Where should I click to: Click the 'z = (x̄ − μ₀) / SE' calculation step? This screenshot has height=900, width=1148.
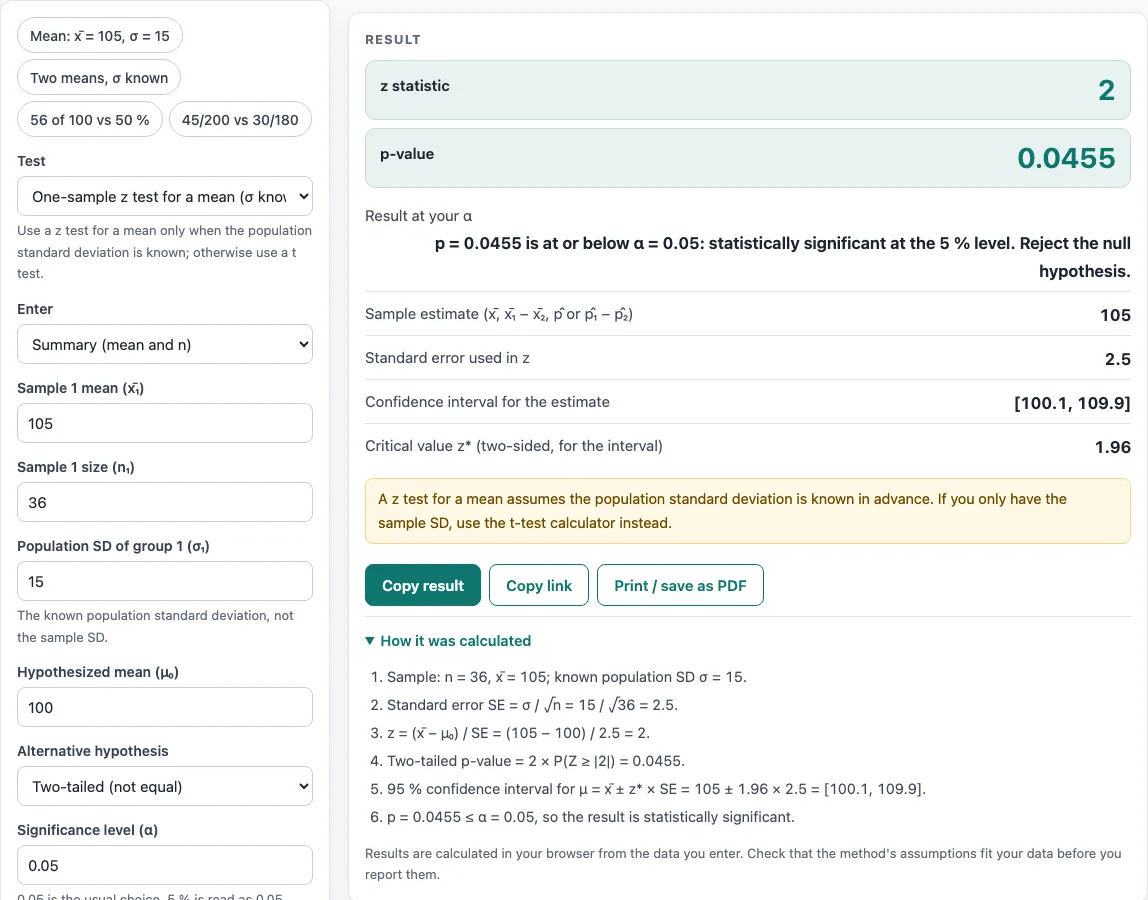tap(518, 733)
